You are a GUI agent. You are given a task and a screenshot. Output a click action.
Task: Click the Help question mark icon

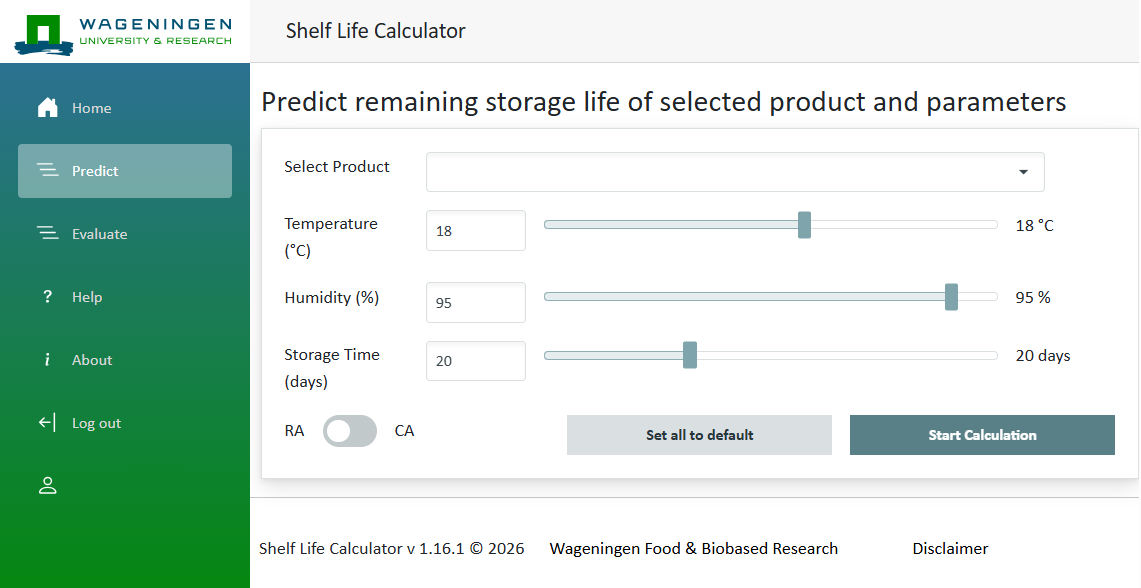pyautogui.click(x=47, y=297)
